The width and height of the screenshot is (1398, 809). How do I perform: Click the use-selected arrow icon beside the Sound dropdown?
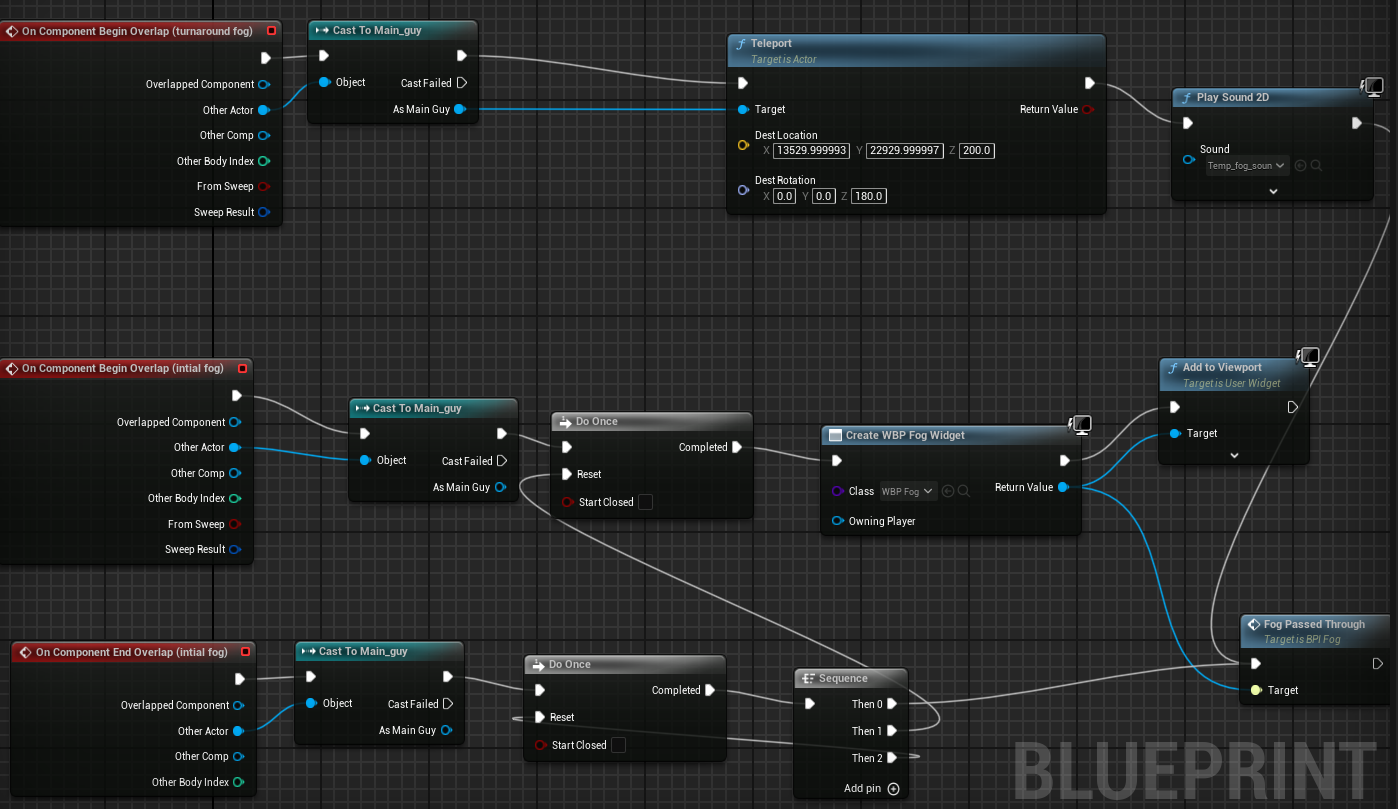(1300, 166)
